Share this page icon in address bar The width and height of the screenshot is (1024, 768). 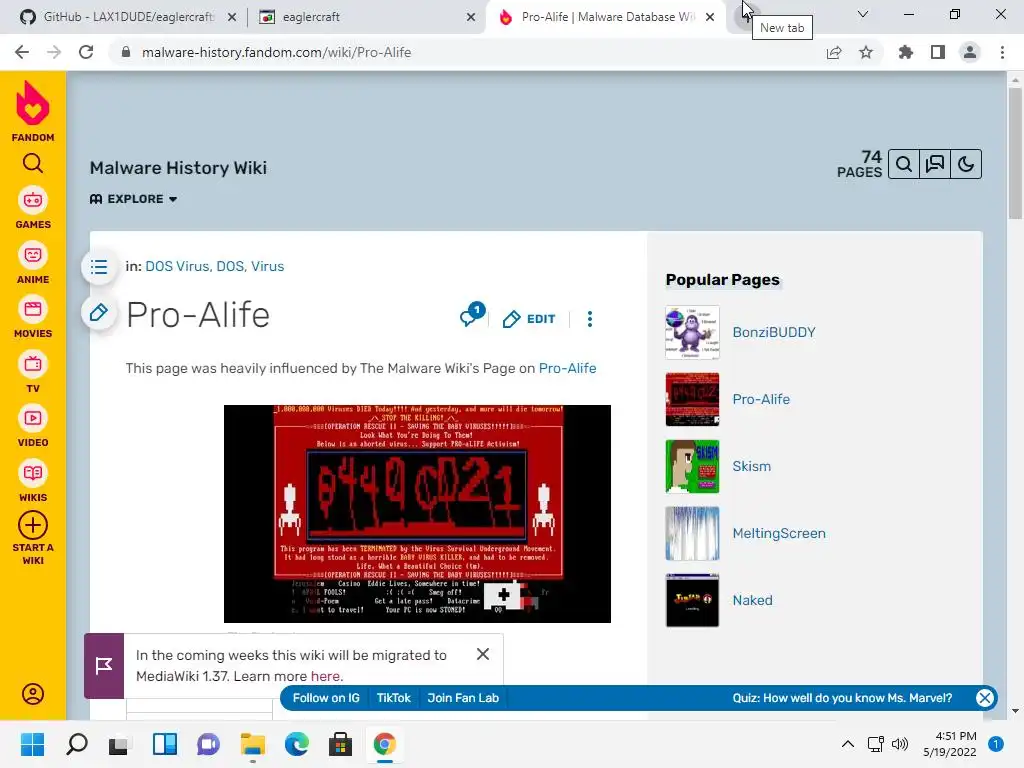[834, 52]
